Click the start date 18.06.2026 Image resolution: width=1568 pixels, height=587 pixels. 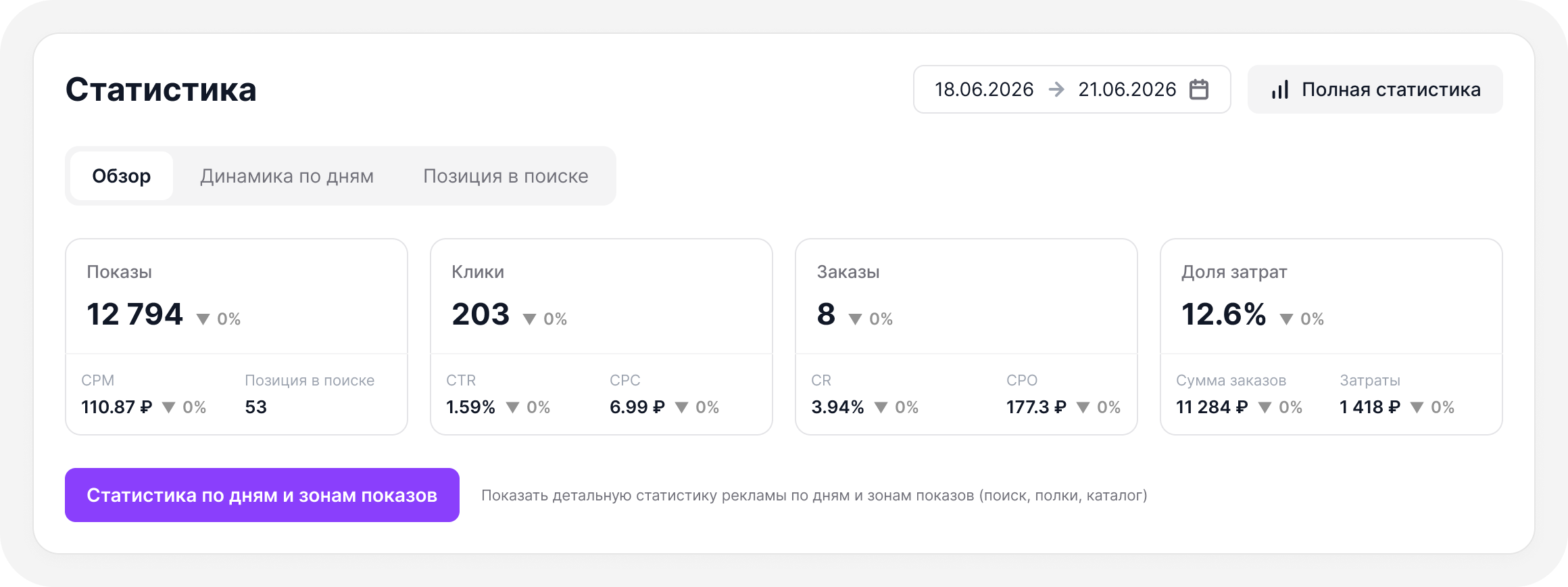click(984, 89)
